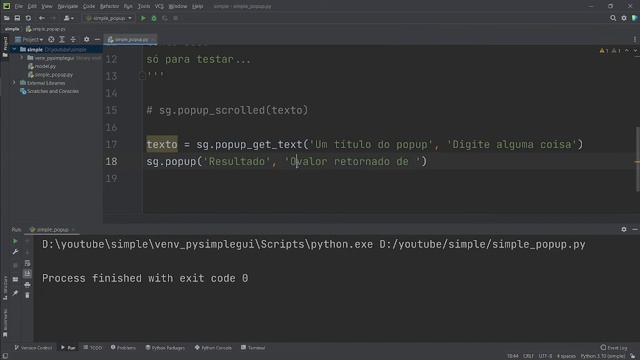Screen dimensions: 640x360
Task: Open Python Console tool window
Action: click(x=213, y=348)
